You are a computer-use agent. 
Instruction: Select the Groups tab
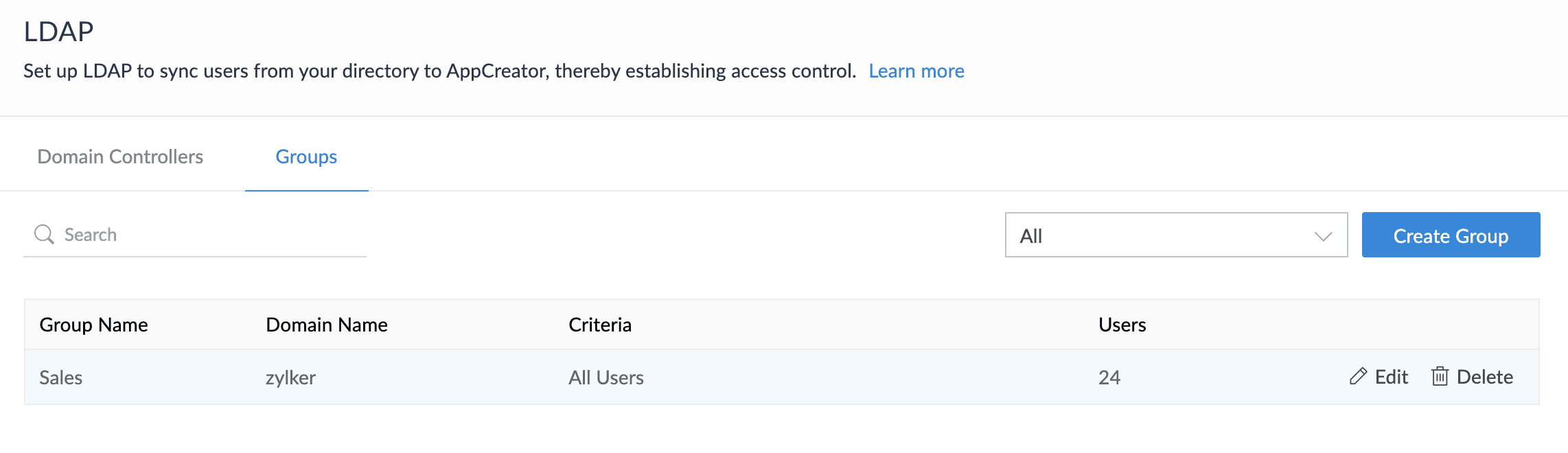point(306,156)
